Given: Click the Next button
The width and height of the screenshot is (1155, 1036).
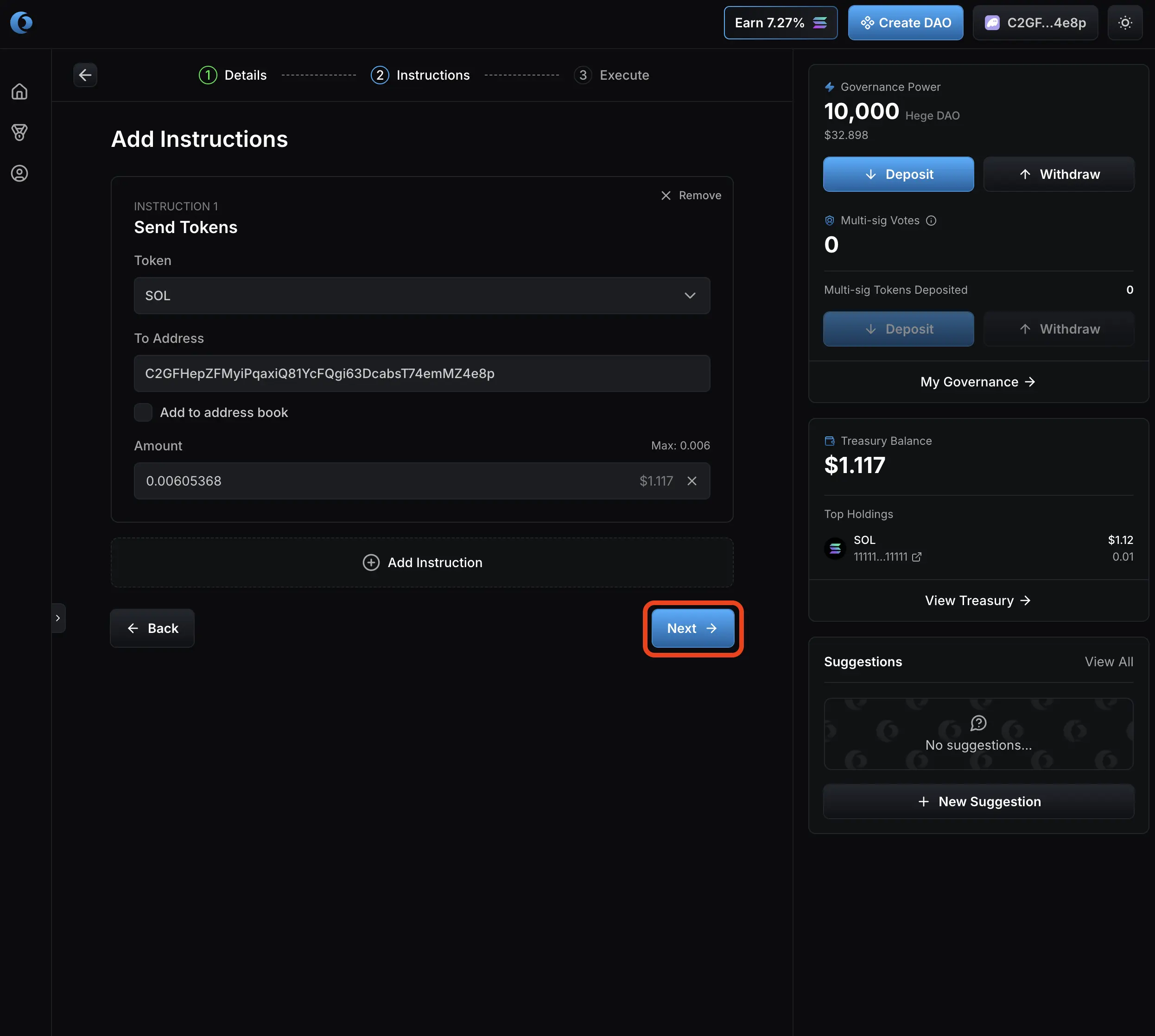Looking at the screenshot, I should [x=692, y=628].
